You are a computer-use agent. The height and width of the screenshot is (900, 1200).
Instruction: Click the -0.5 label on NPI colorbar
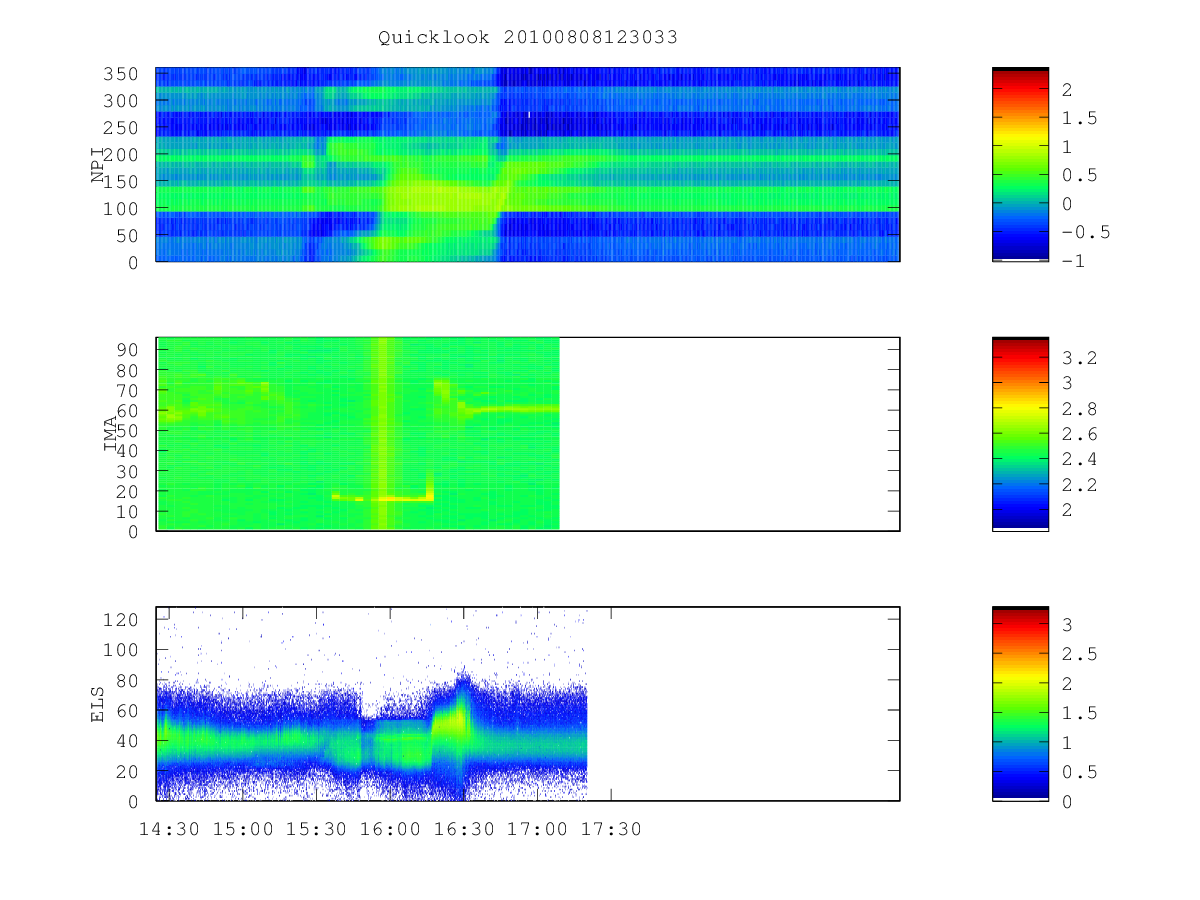point(1087,232)
